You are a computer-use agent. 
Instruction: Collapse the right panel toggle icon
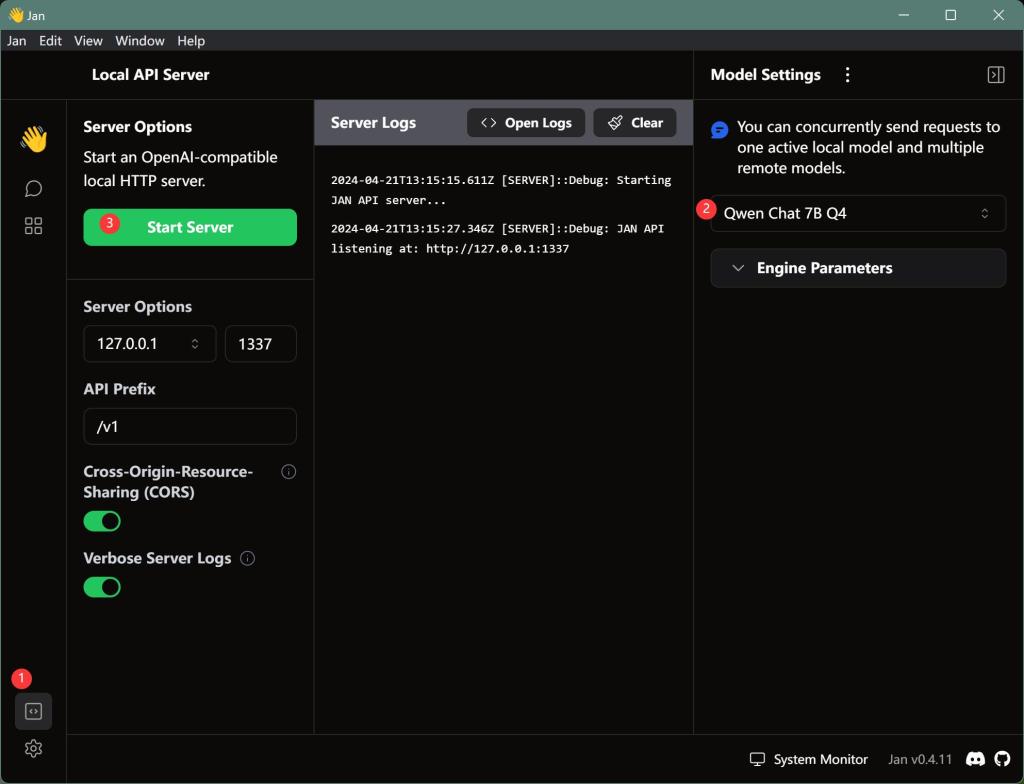click(996, 74)
